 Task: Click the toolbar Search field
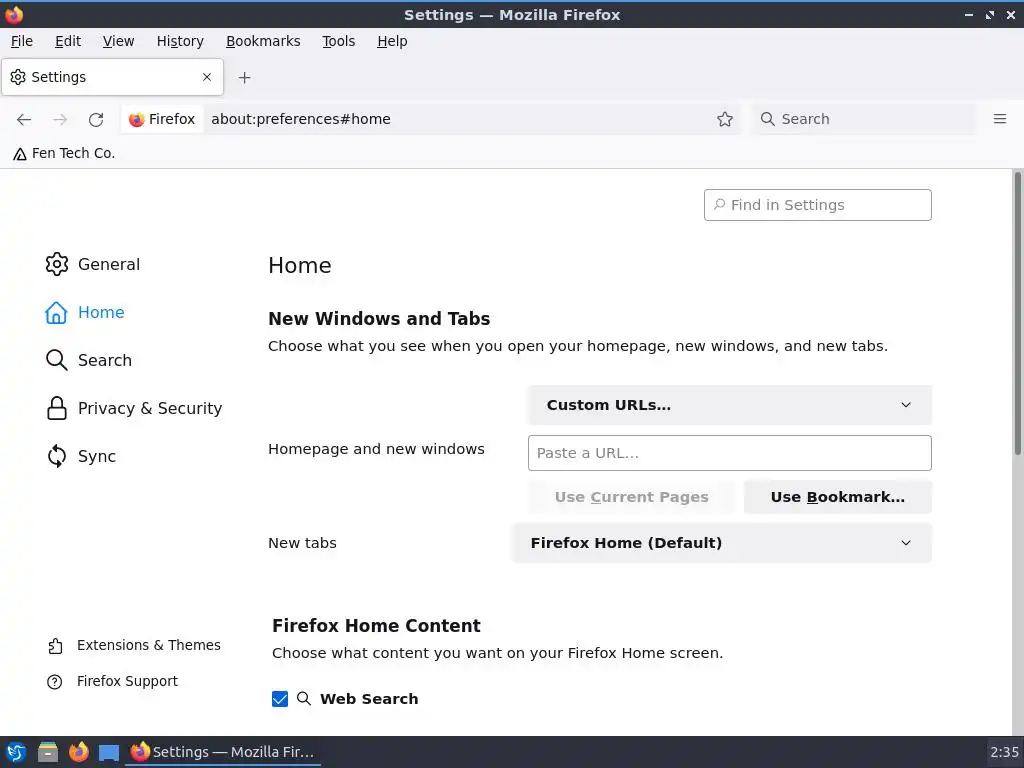click(863, 119)
